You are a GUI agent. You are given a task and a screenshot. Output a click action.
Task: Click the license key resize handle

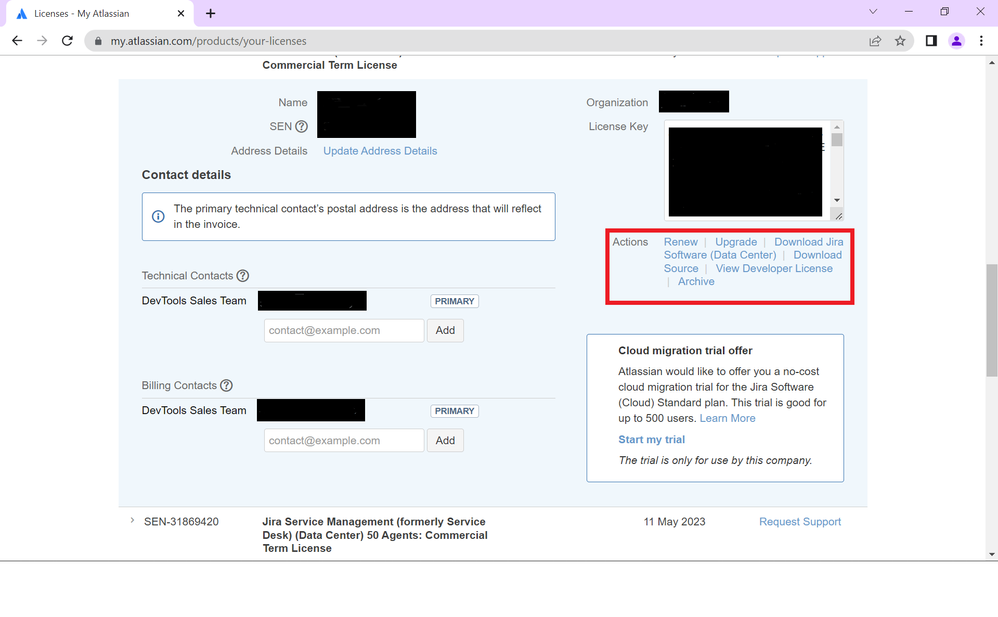click(838, 216)
